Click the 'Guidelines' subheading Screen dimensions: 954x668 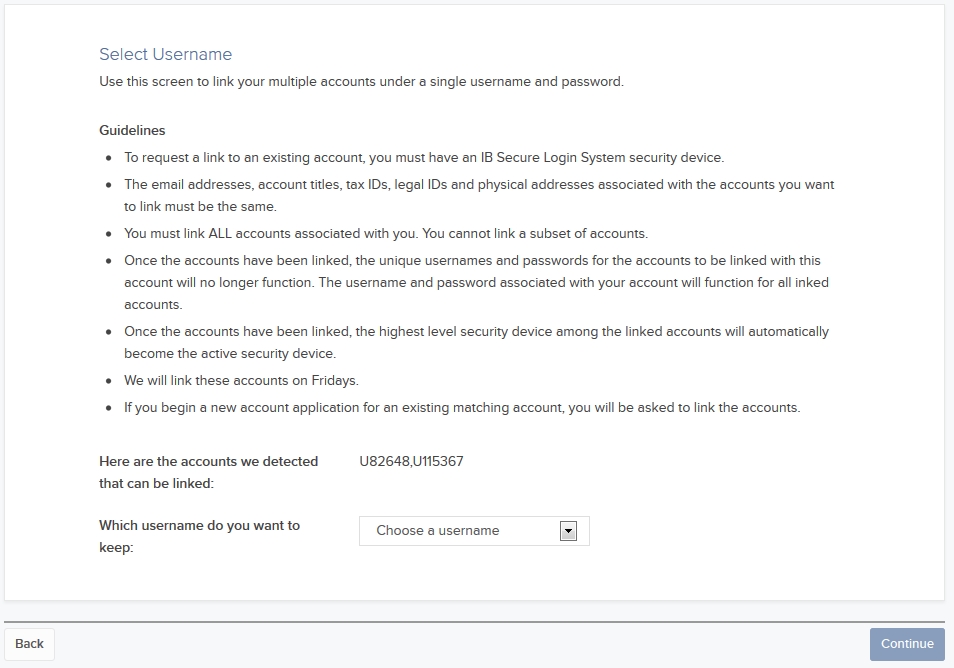click(x=132, y=131)
